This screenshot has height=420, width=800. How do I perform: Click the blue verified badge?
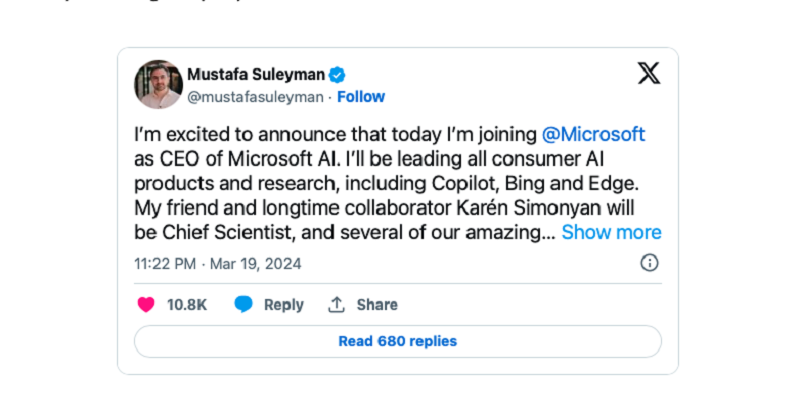point(339,73)
